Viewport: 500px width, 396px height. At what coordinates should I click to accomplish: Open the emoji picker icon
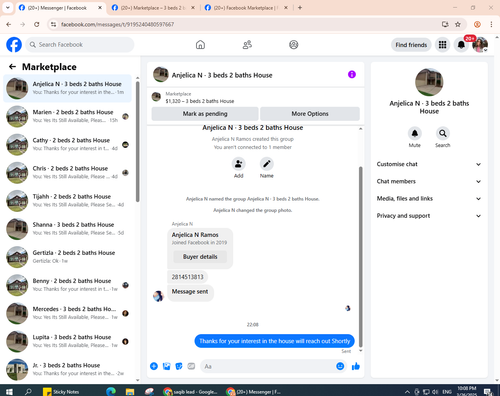340,366
